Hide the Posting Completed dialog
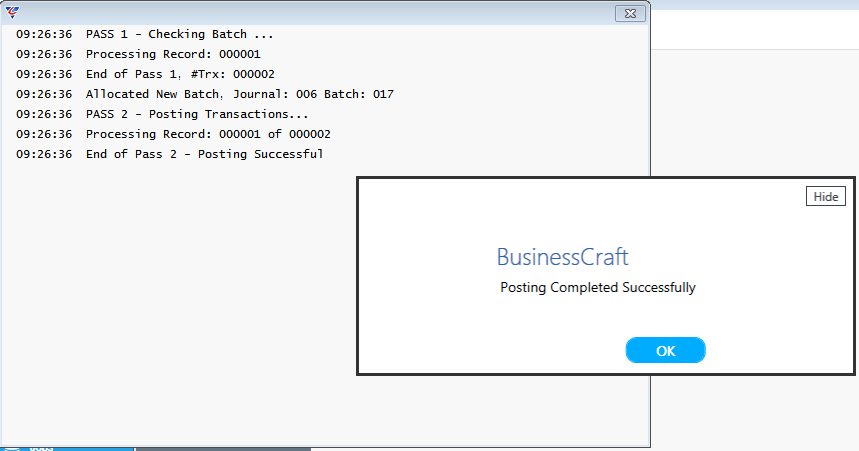 (826, 196)
